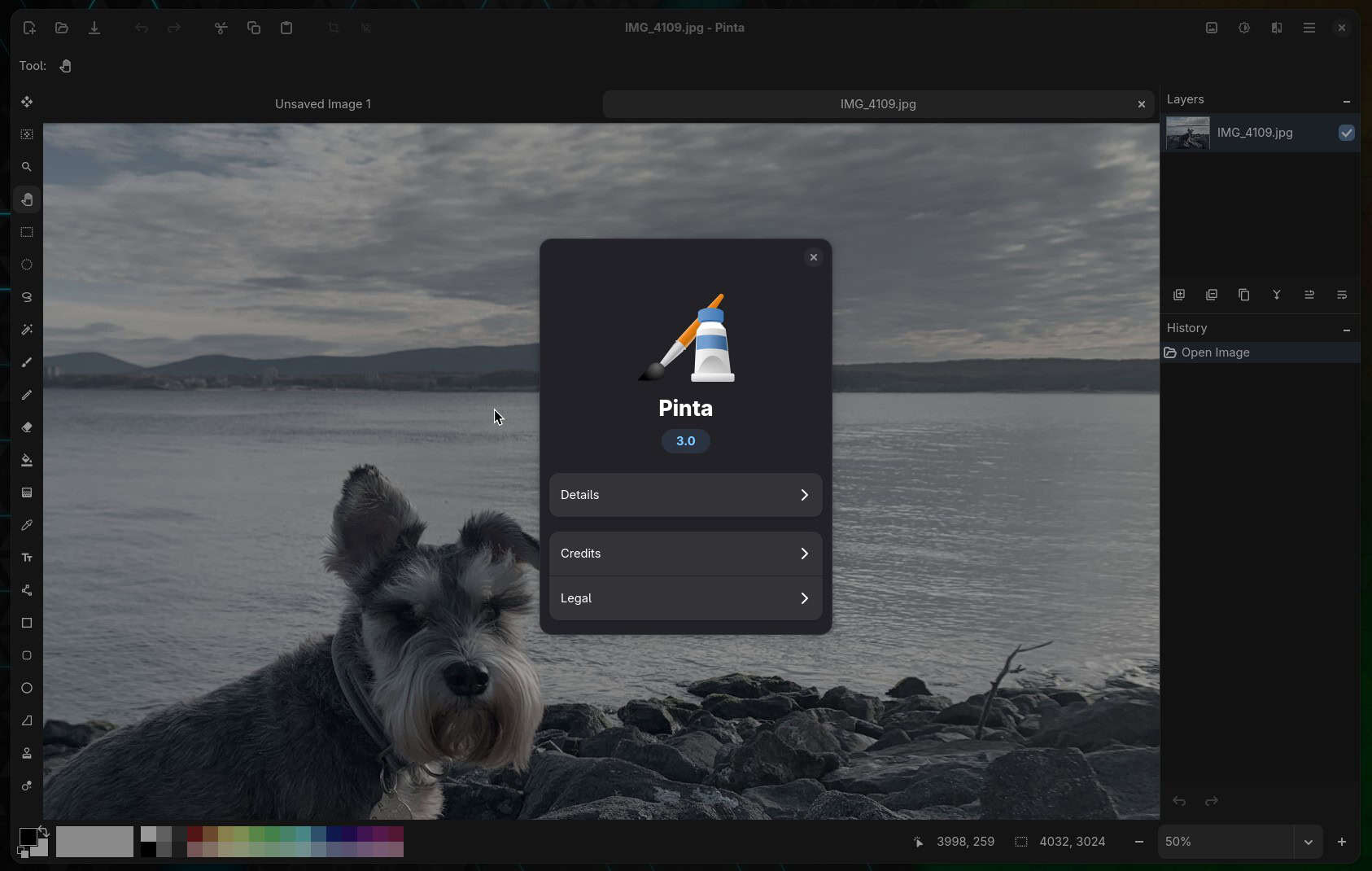Select the Text tool
The width and height of the screenshot is (1372, 871).
point(27,557)
